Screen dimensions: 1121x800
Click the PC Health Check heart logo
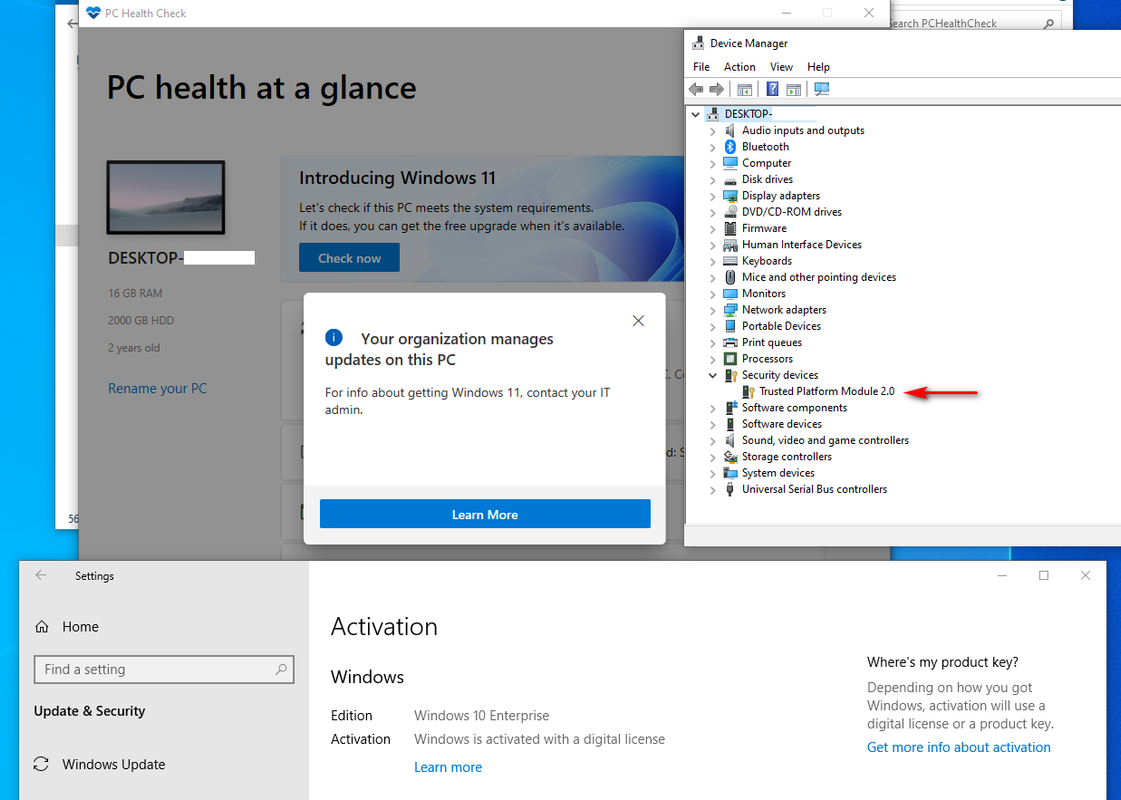click(94, 13)
